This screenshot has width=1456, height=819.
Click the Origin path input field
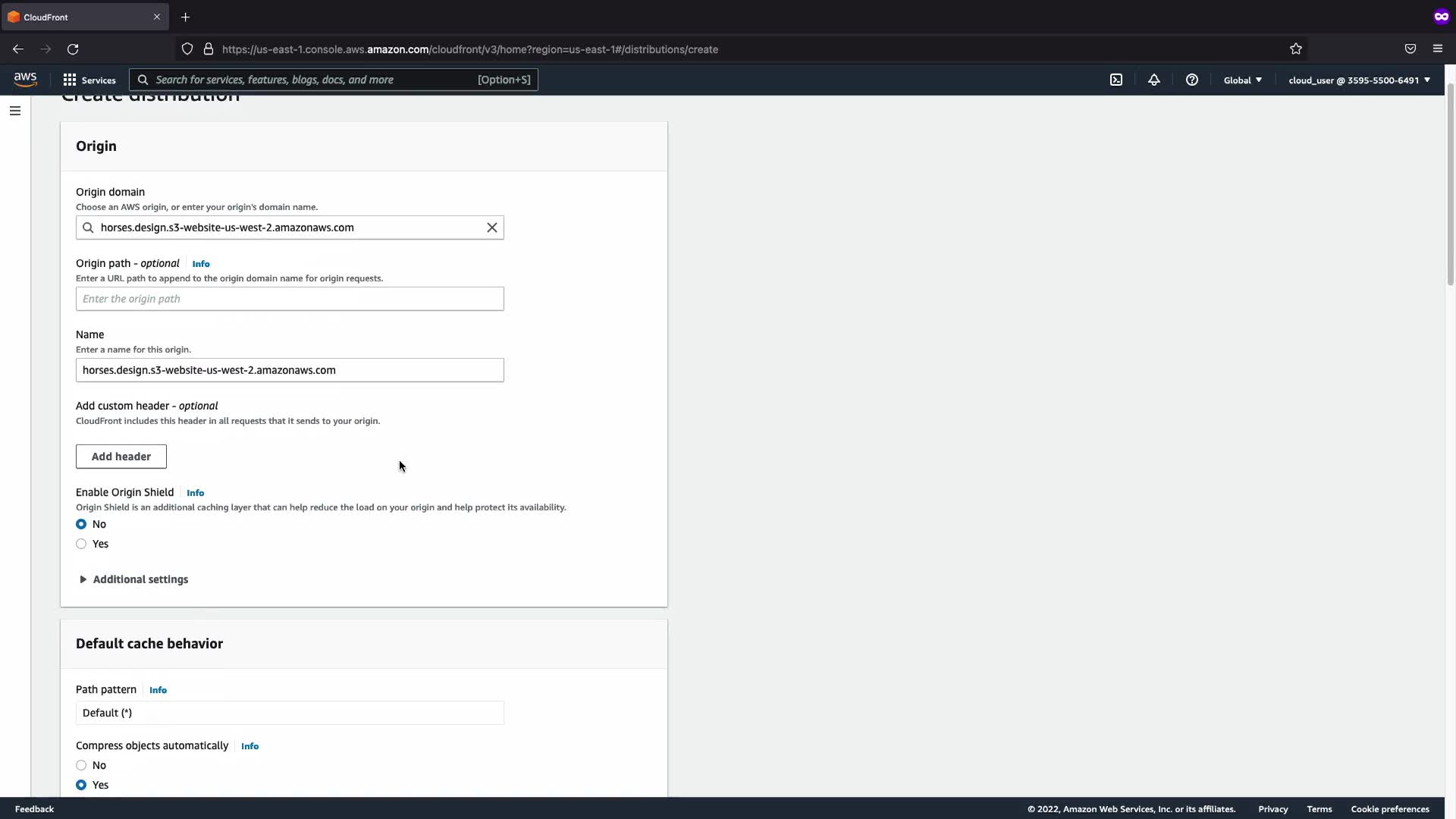tap(290, 299)
